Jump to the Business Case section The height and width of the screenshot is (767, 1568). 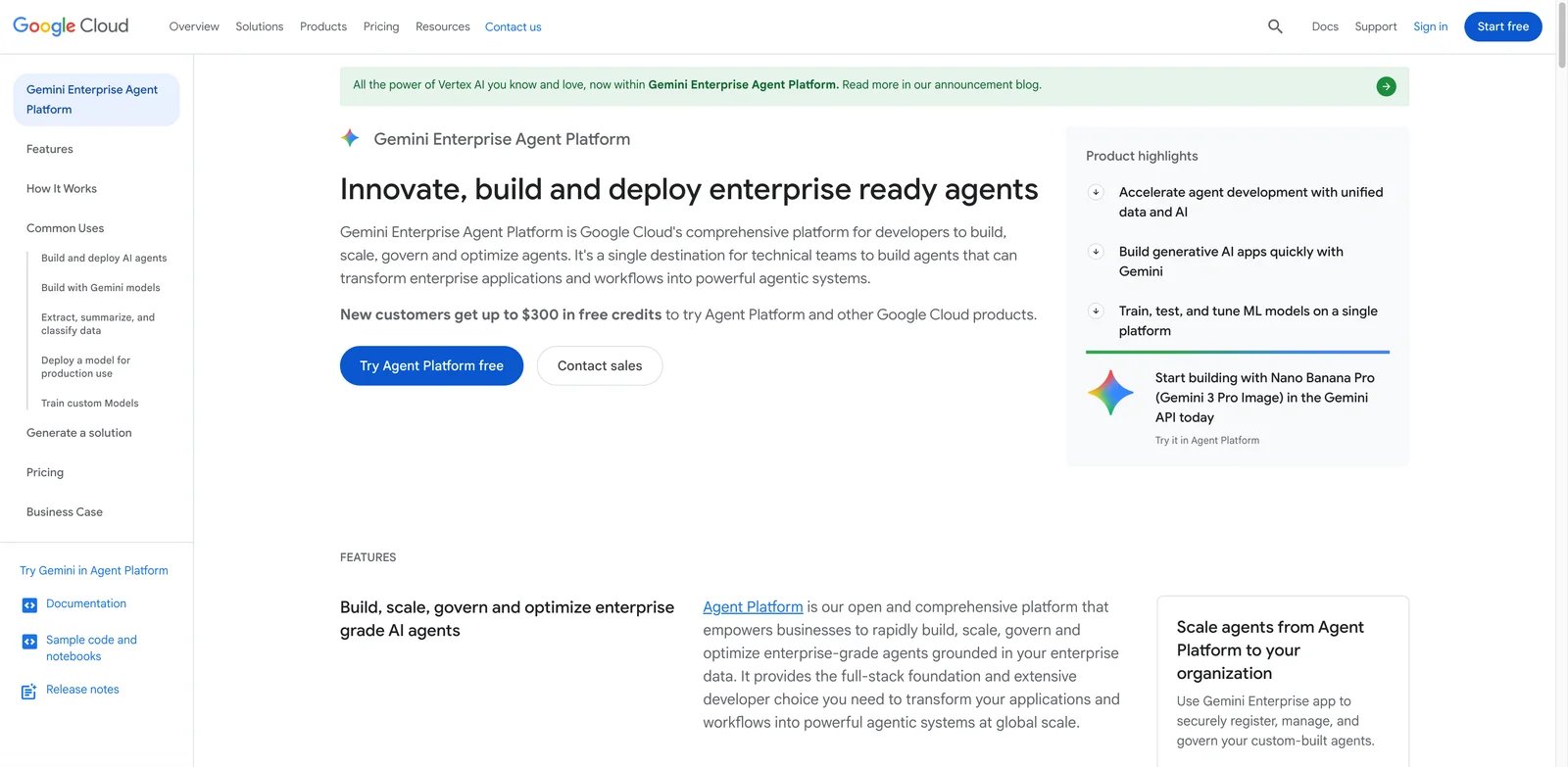pos(65,512)
